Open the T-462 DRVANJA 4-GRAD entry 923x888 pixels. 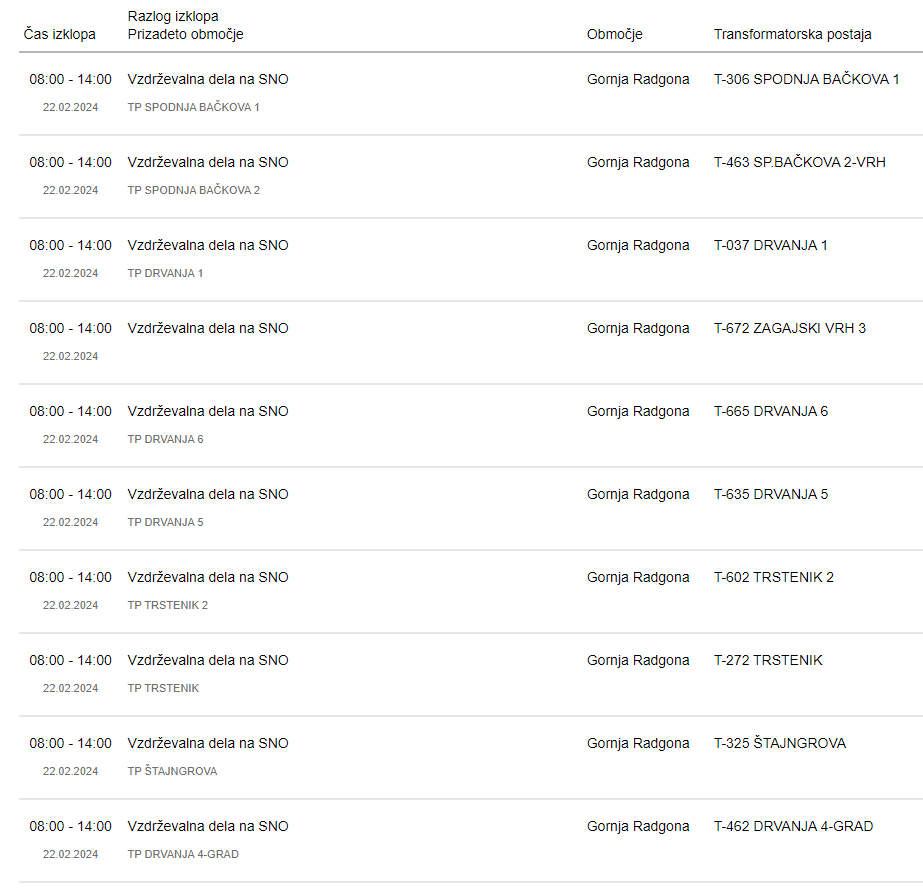pyautogui.click(x=793, y=826)
